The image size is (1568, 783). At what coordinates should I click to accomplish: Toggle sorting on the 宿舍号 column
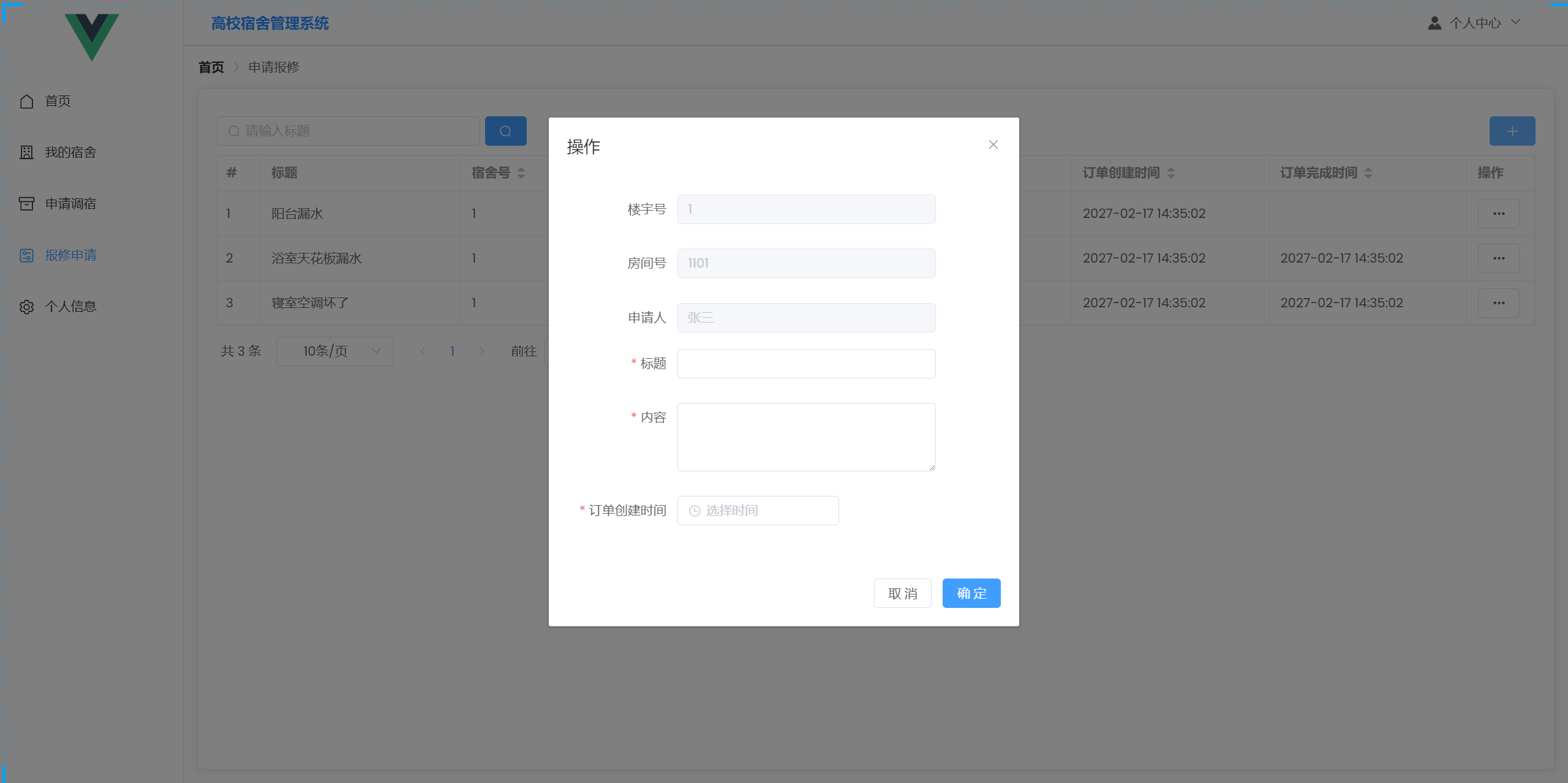pyautogui.click(x=522, y=173)
